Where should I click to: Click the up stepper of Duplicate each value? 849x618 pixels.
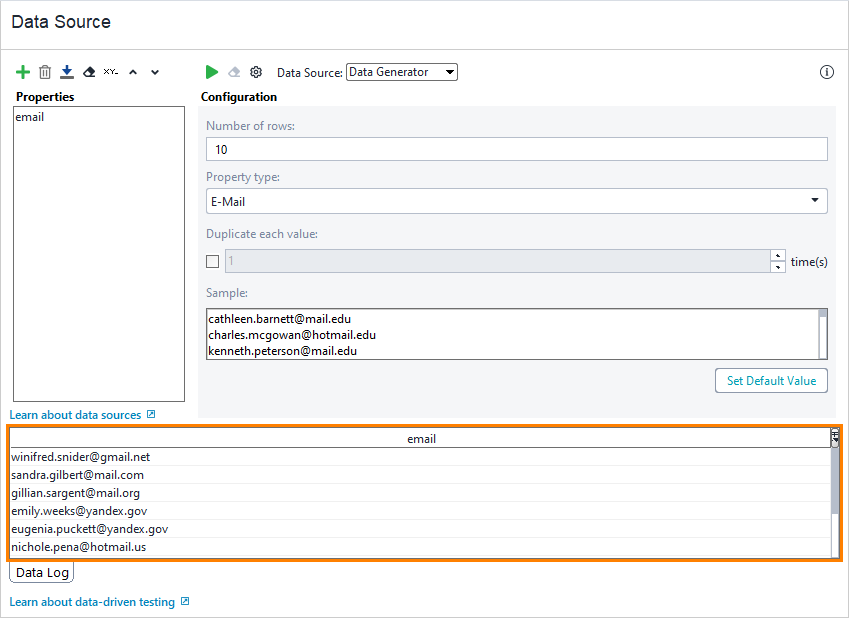point(778,255)
